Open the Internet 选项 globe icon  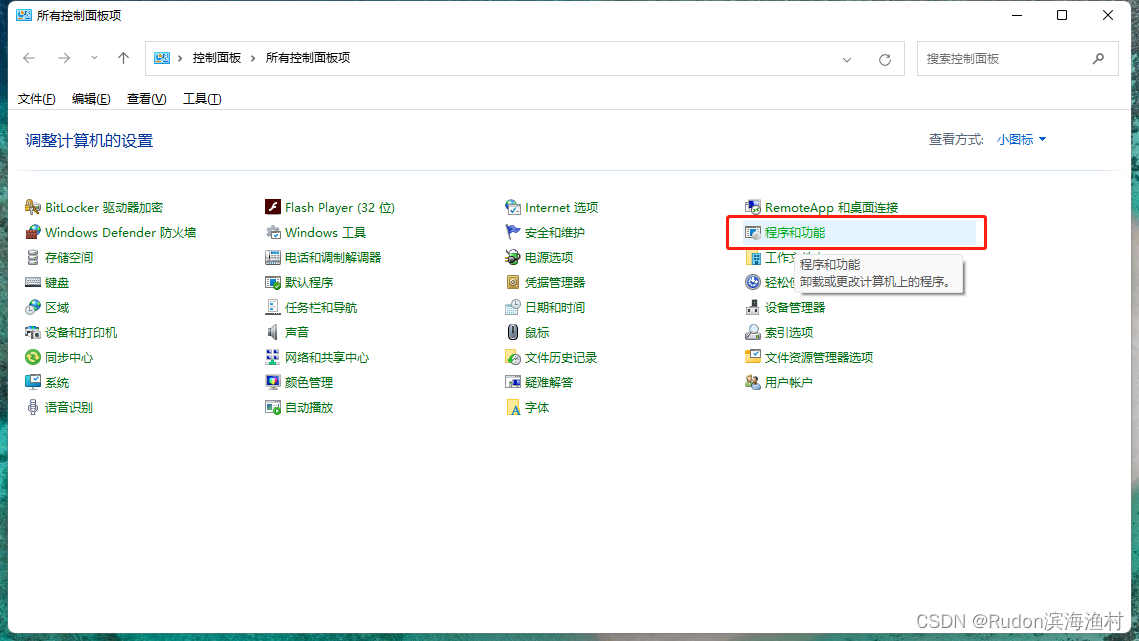click(513, 207)
